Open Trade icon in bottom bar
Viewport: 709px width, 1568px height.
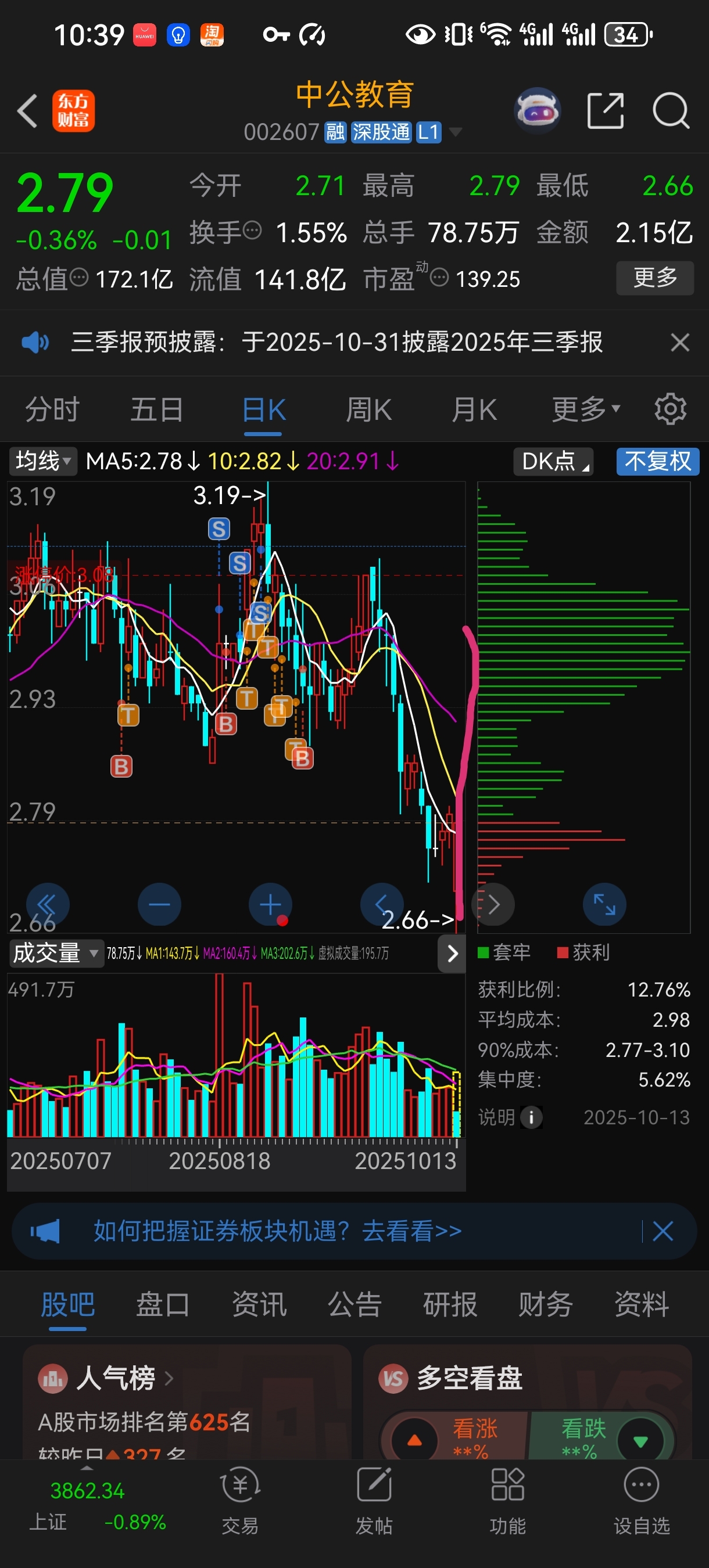pyautogui.click(x=240, y=1501)
